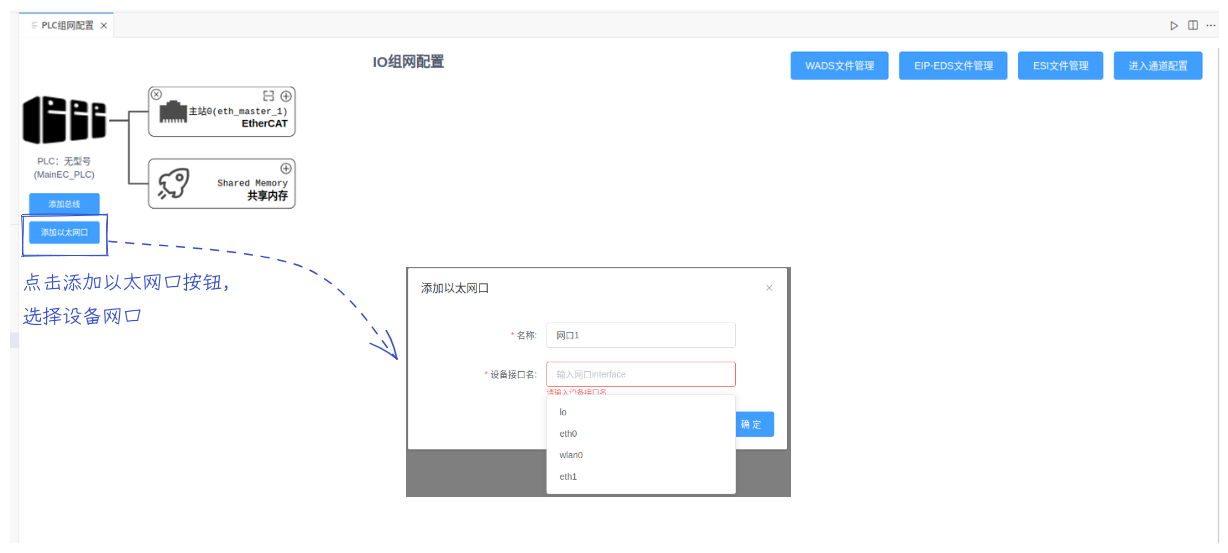Click the Ethernet port icon of 主站0
Viewport: 1228px width, 553px height.
173,112
